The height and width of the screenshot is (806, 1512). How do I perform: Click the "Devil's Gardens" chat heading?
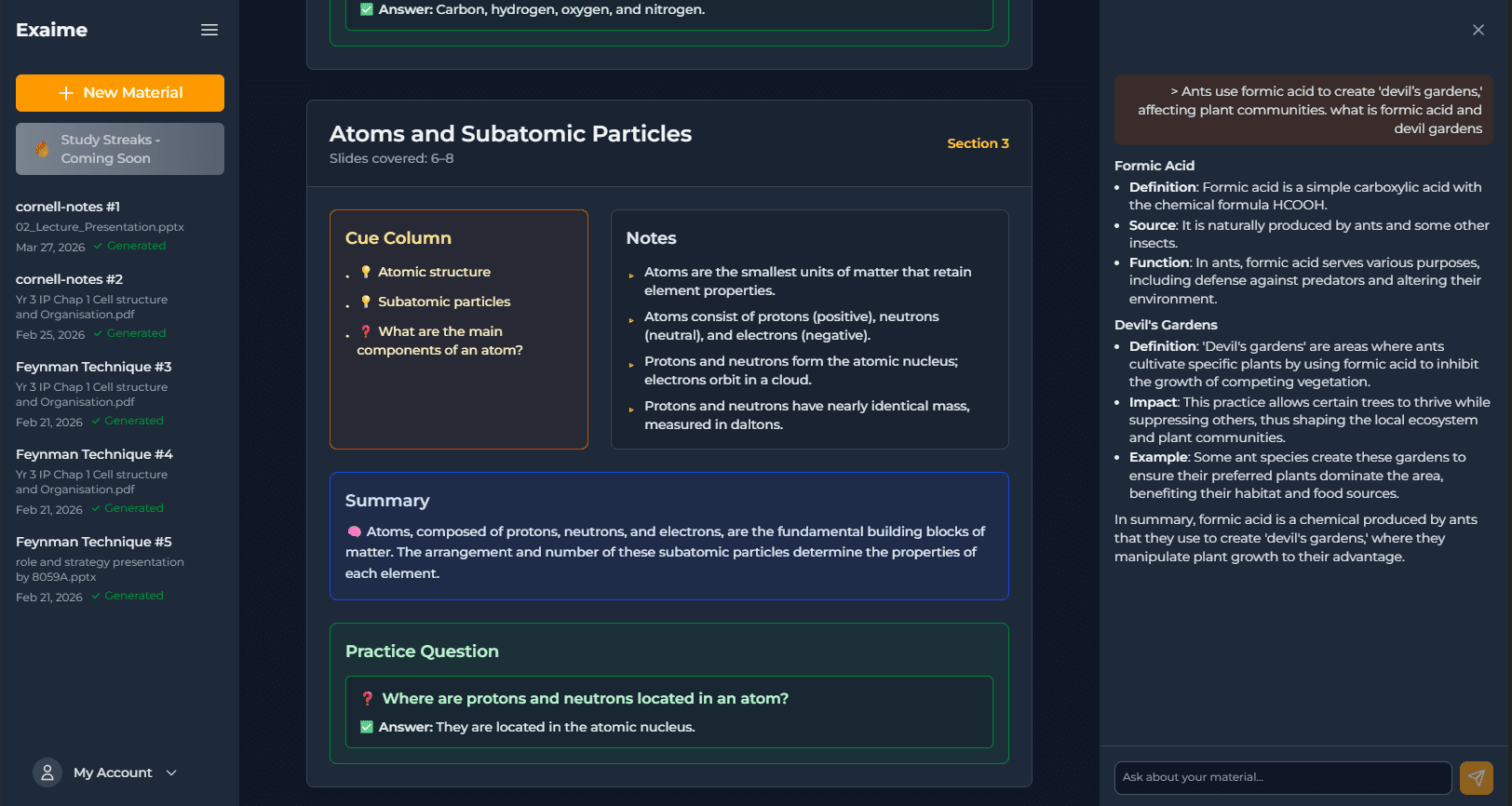point(1166,325)
